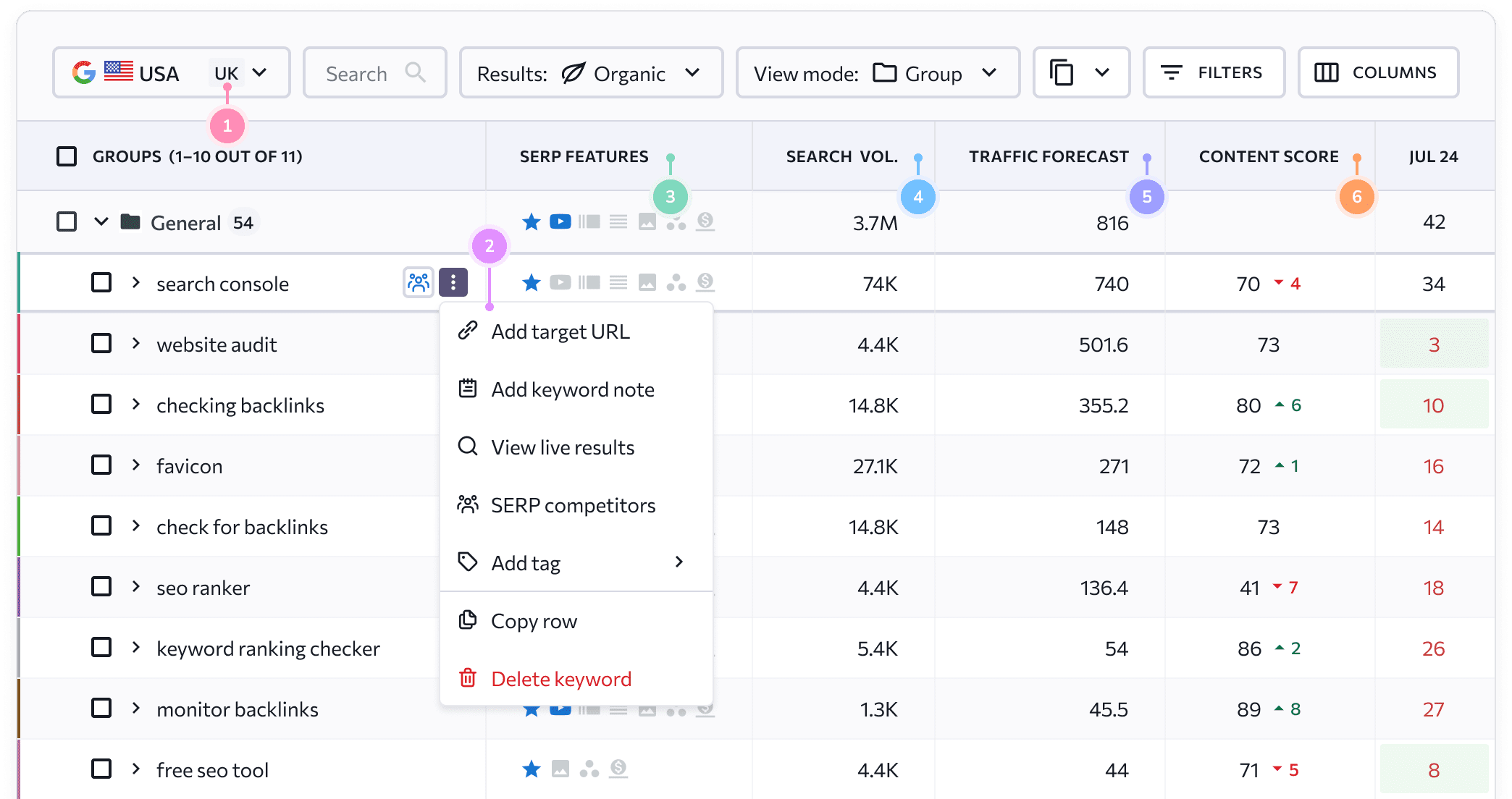Screen dimensions: 1512x799
Task: Open the COLUMNS button
Action: (1378, 72)
